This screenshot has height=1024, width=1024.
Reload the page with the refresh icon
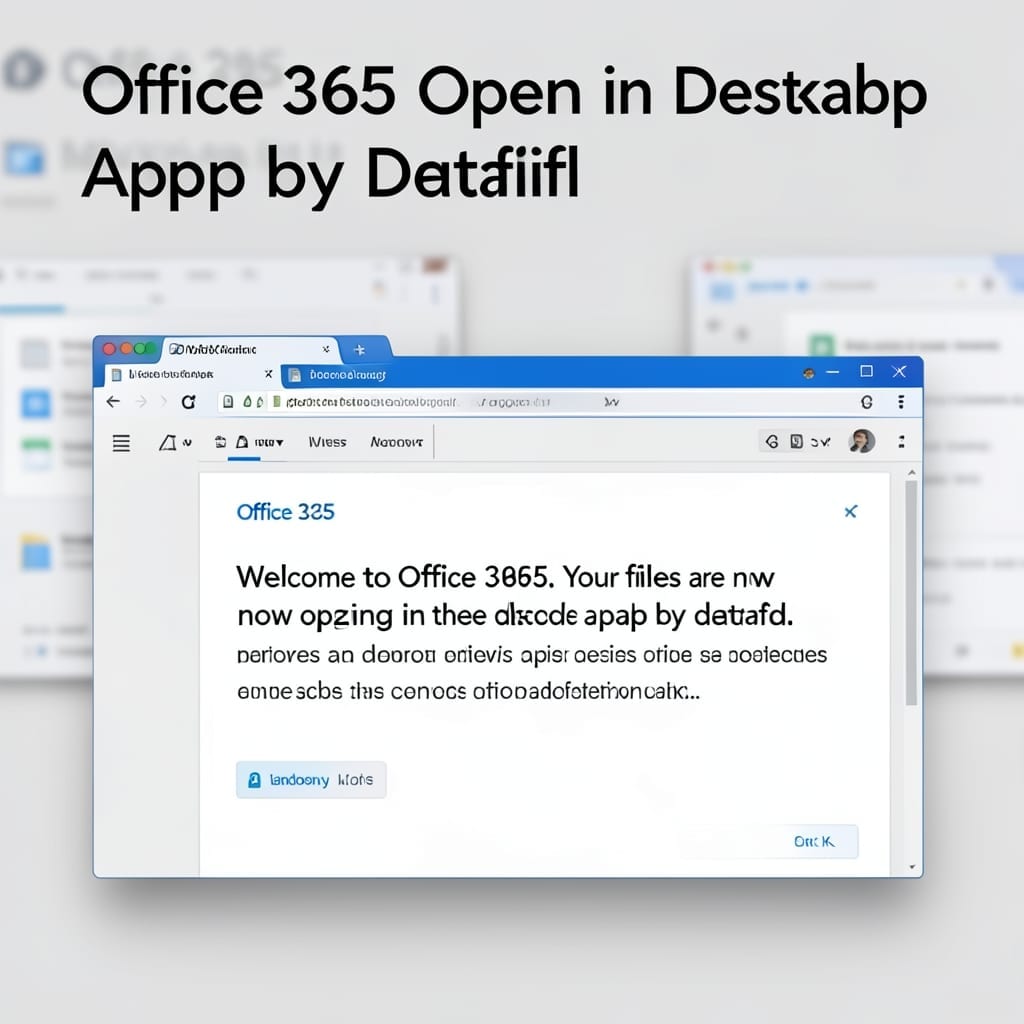[x=188, y=402]
